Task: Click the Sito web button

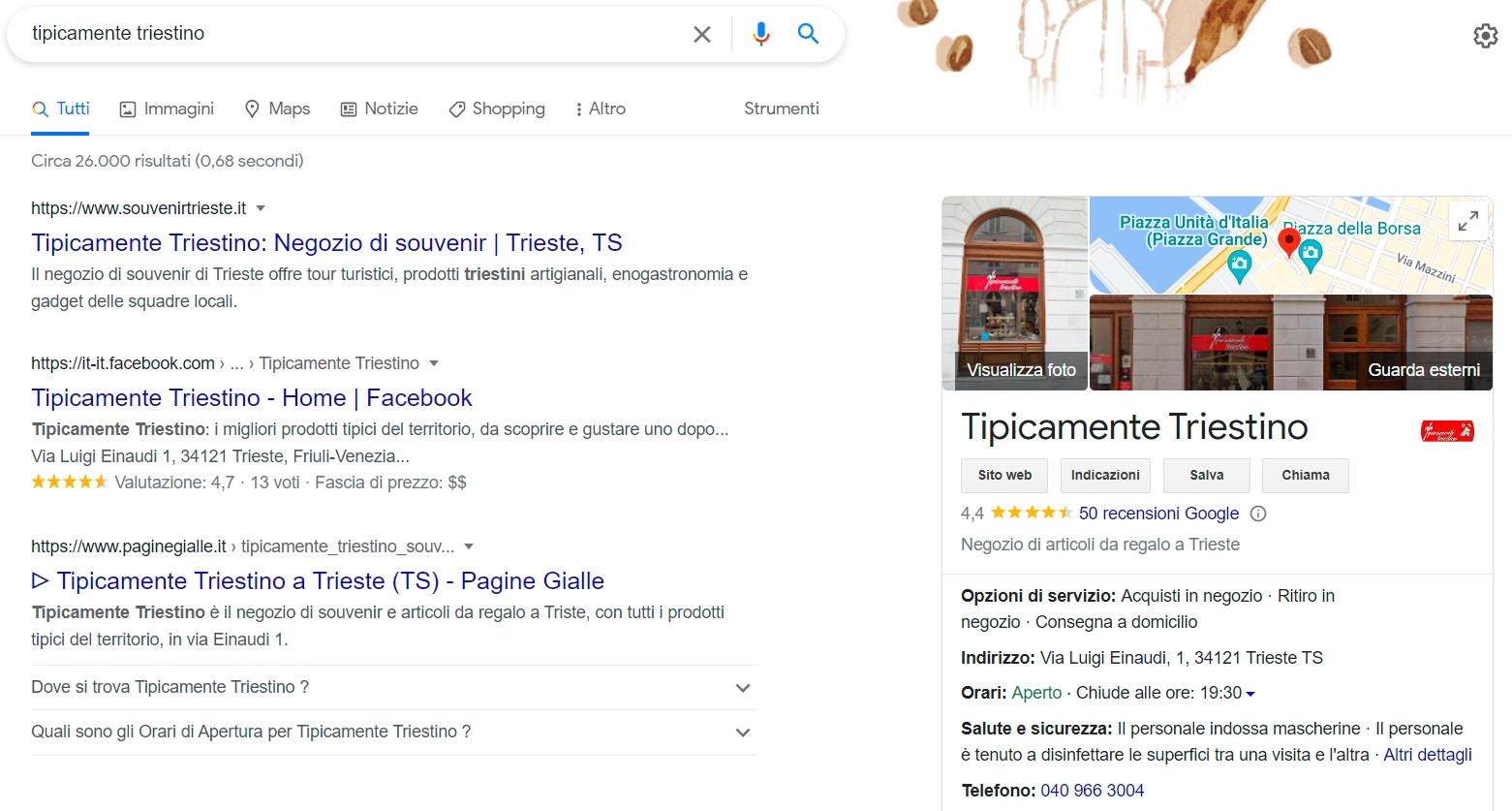Action: point(1004,475)
